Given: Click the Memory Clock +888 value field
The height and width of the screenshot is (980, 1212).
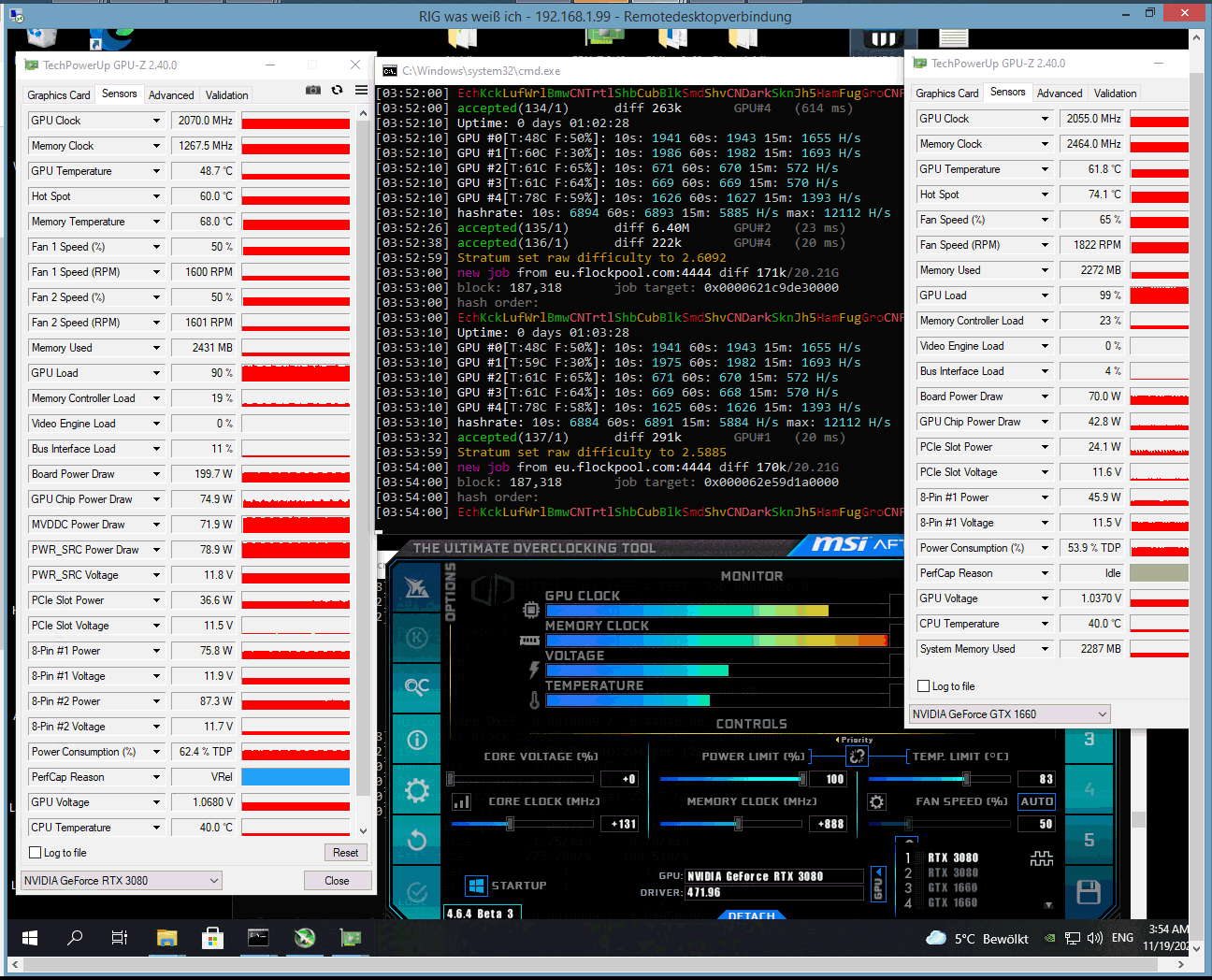Looking at the screenshot, I should tap(830, 824).
